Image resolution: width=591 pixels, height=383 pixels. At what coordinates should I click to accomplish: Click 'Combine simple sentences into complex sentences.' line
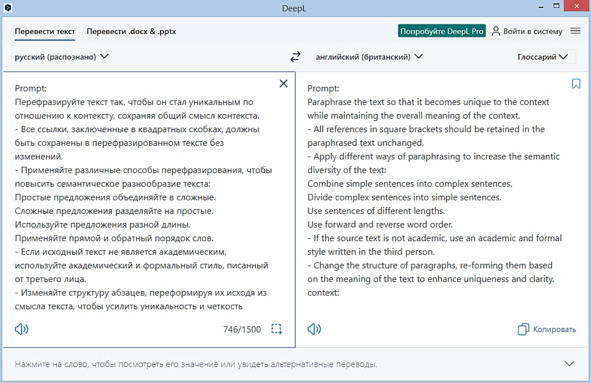click(410, 184)
